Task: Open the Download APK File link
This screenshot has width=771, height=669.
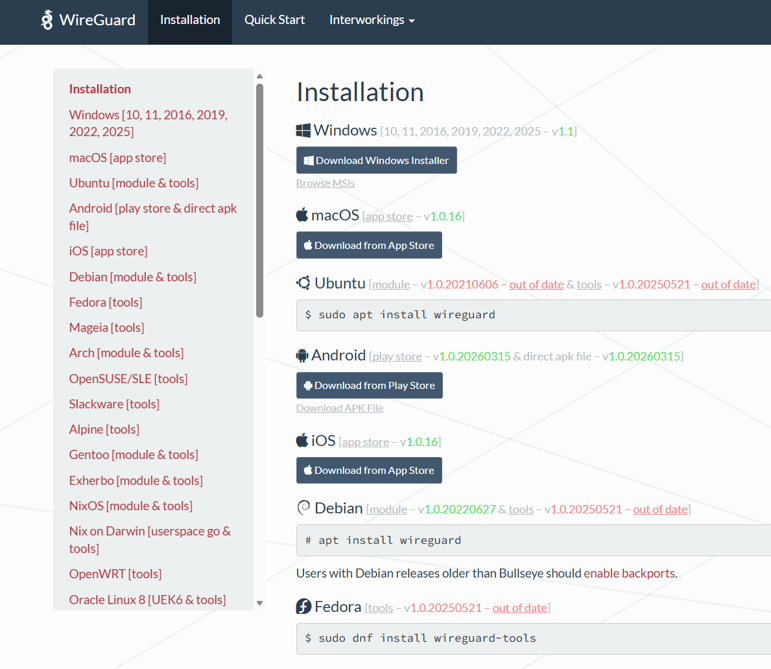Action: coord(339,408)
